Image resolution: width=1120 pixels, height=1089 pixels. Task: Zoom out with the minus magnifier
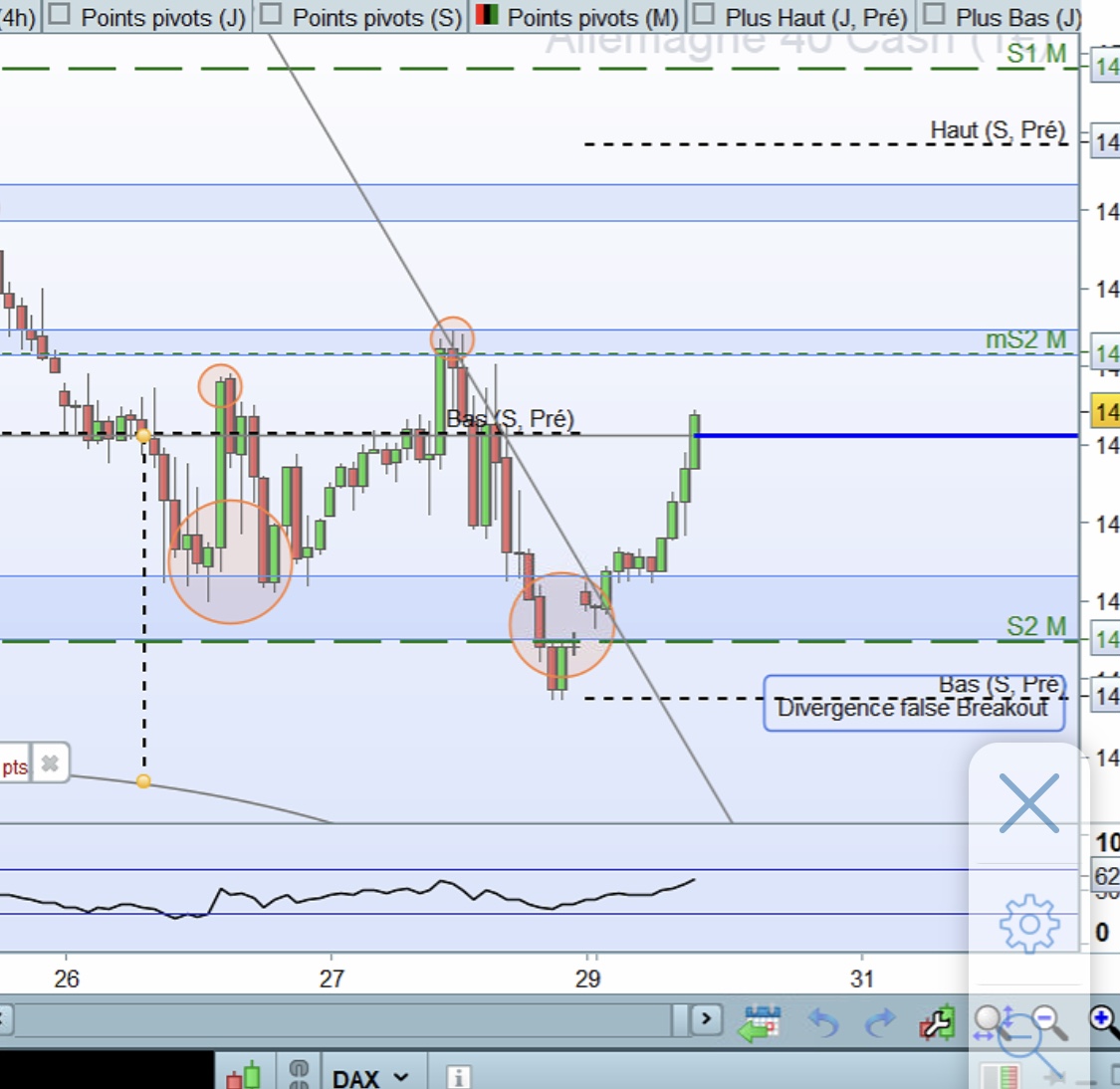pyautogui.click(x=1050, y=1023)
